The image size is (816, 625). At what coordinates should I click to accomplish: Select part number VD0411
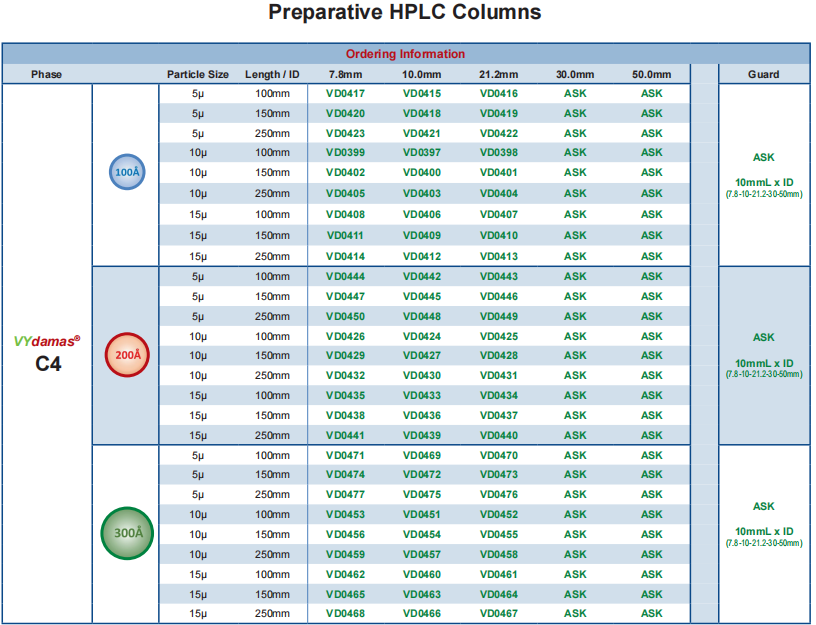pos(346,235)
